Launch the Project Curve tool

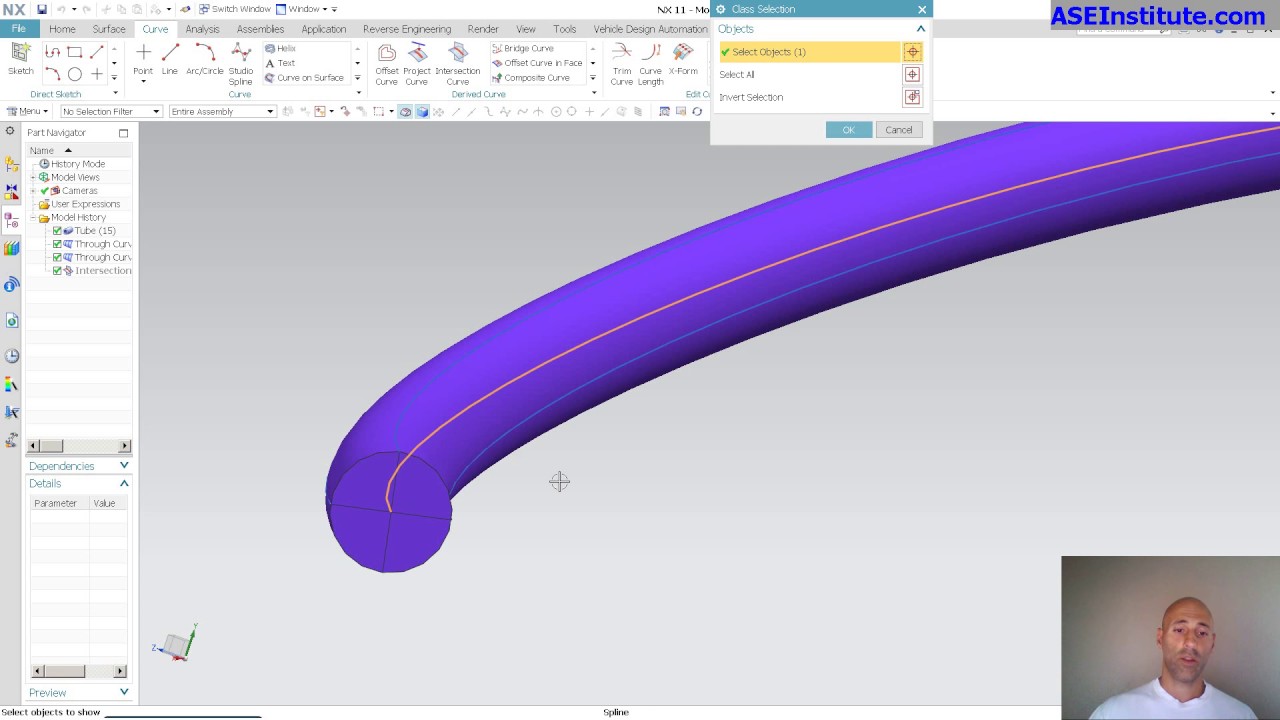click(x=417, y=64)
